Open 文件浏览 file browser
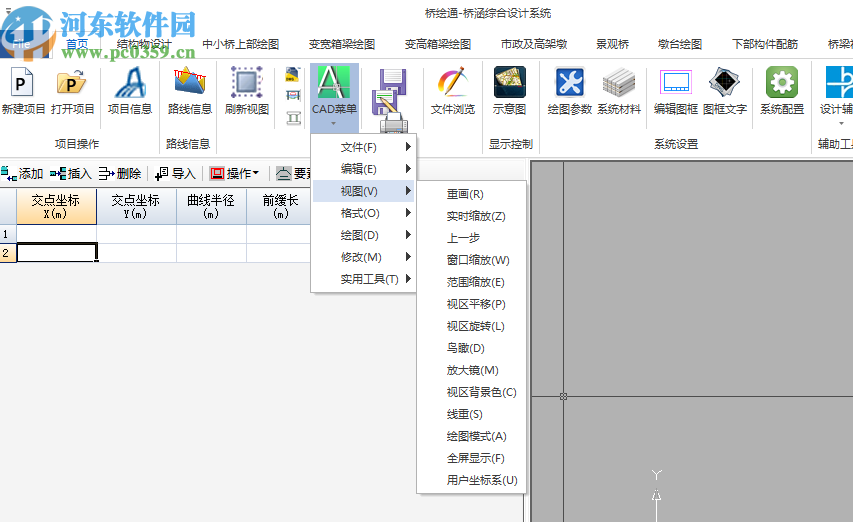The image size is (853, 522). (x=452, y=91)
